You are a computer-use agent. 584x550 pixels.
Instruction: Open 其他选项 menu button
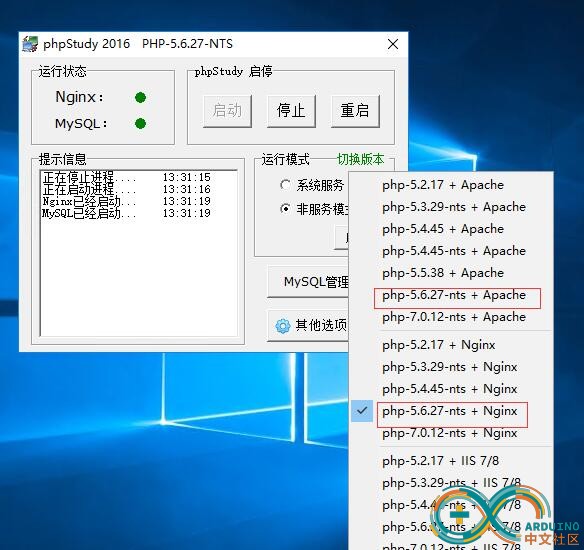pyautogui.click(x=308, y=326)
